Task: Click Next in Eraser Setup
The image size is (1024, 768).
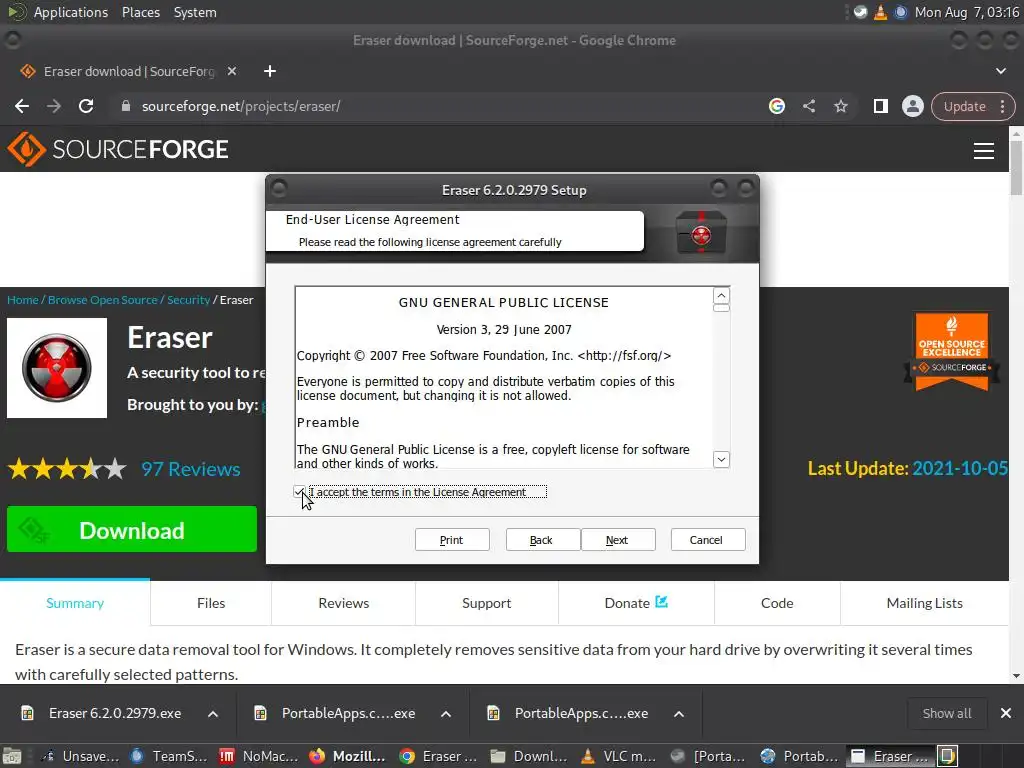Action: coord(618,540)
